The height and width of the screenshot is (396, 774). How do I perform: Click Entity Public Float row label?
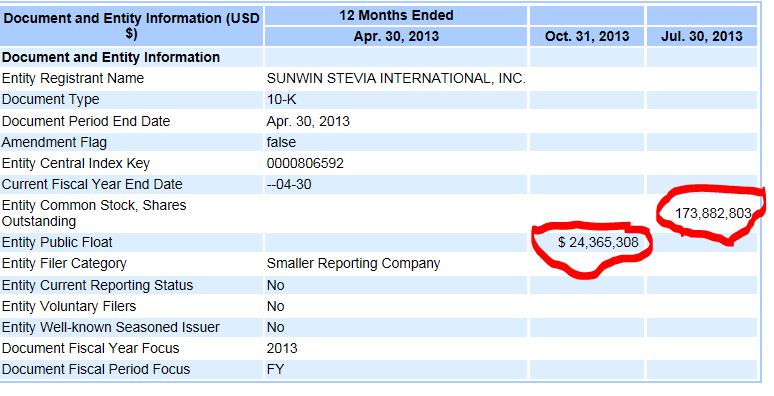(x=57, y=242)
